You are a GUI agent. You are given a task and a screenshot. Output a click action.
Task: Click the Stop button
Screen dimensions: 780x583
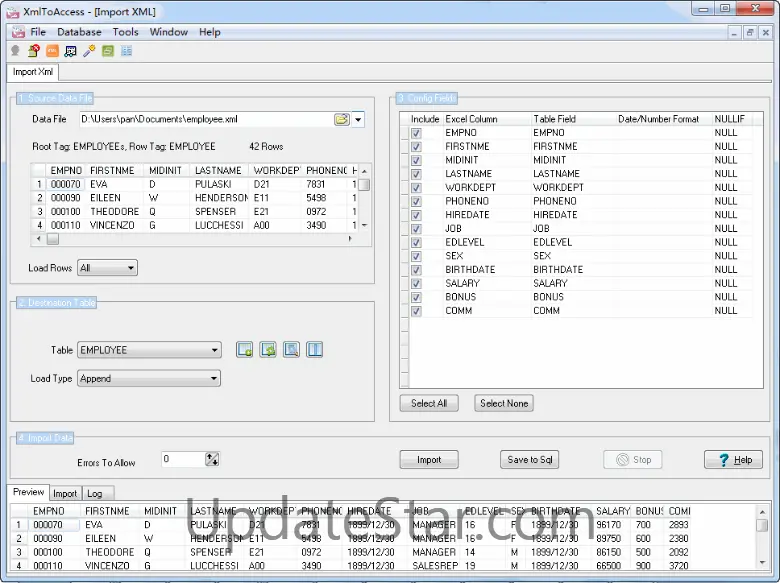[x=633, y=460]
